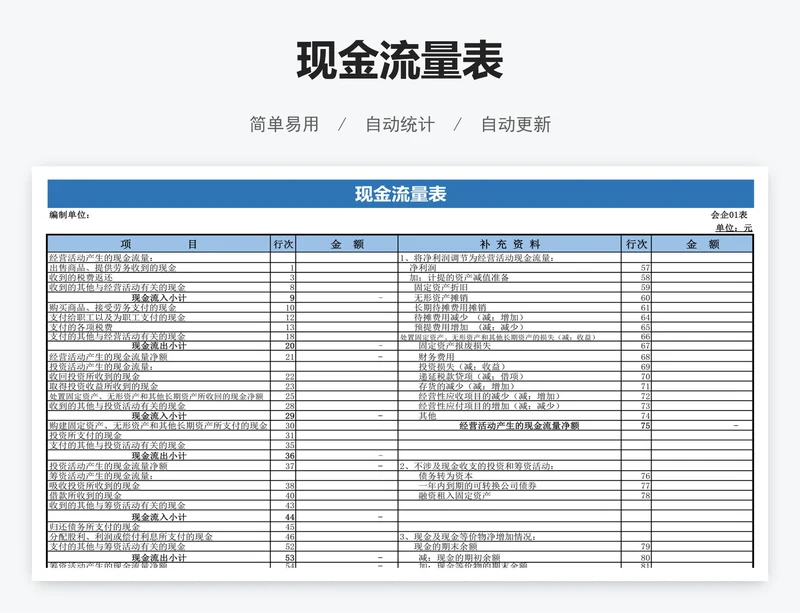Select row 筹资活动产生的现金流量:

pyautogui.click(x=101, y=476)
